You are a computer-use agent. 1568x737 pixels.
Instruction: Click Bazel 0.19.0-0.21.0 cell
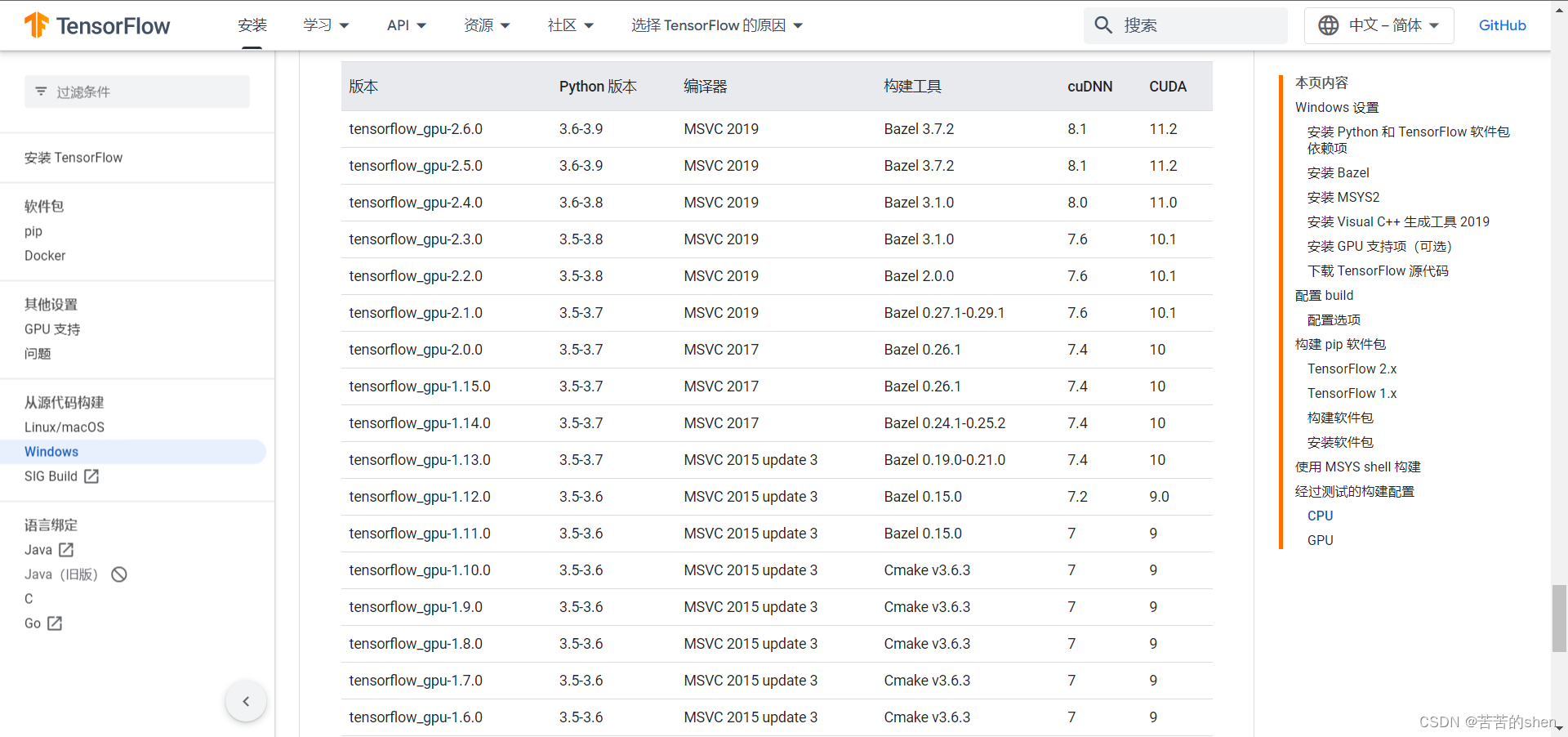(944, 460)
